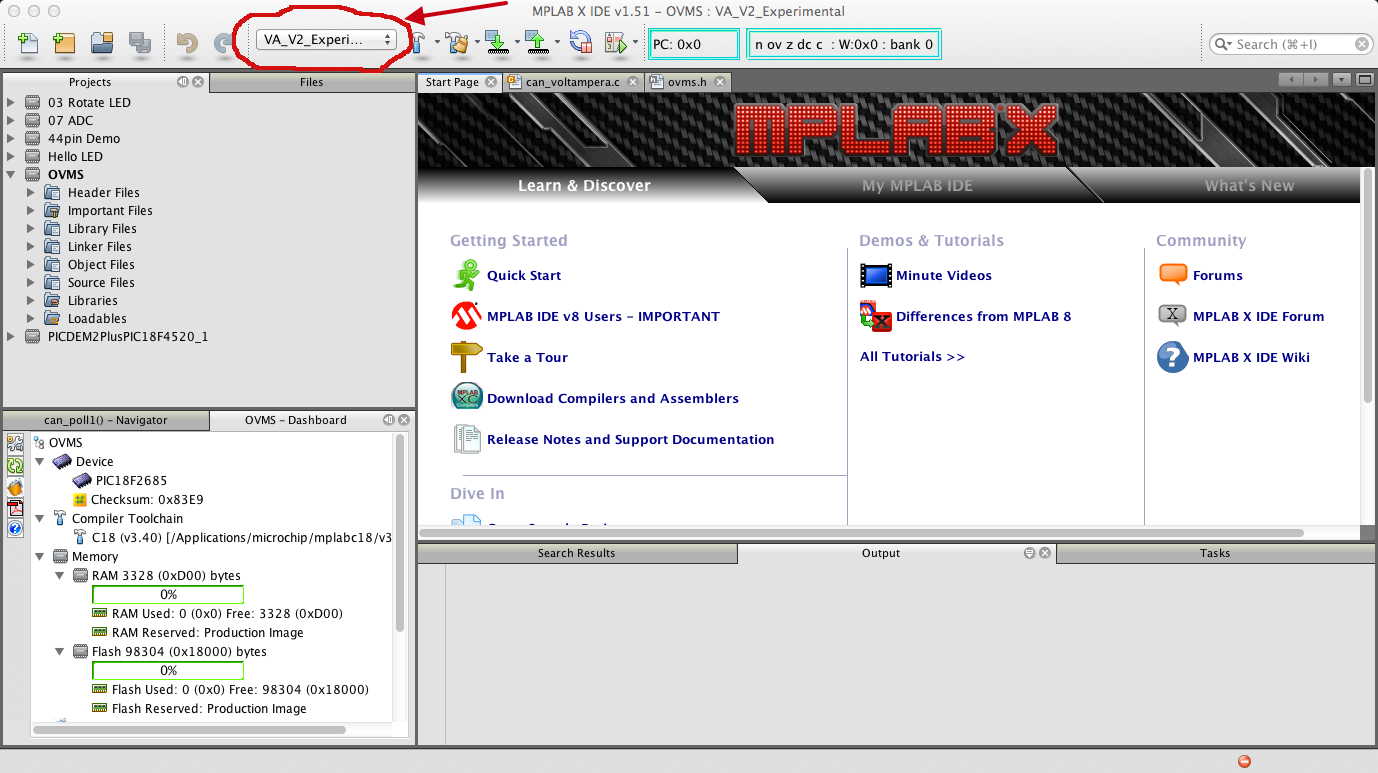Open the PDF datasheet icon in Dashboard
The image size is (1378, 773).
(x=15, y=508)
